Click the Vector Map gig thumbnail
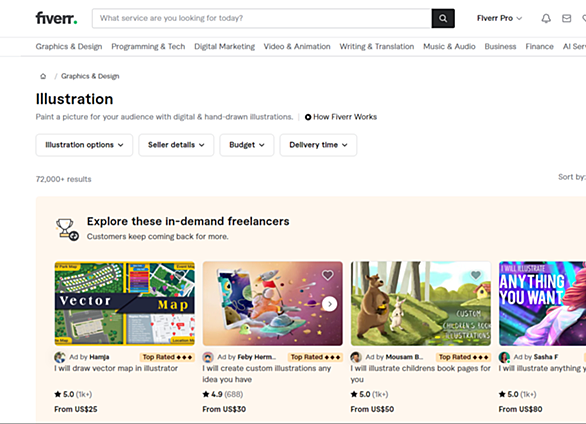586x424 pixels. [x=124, y=303]
